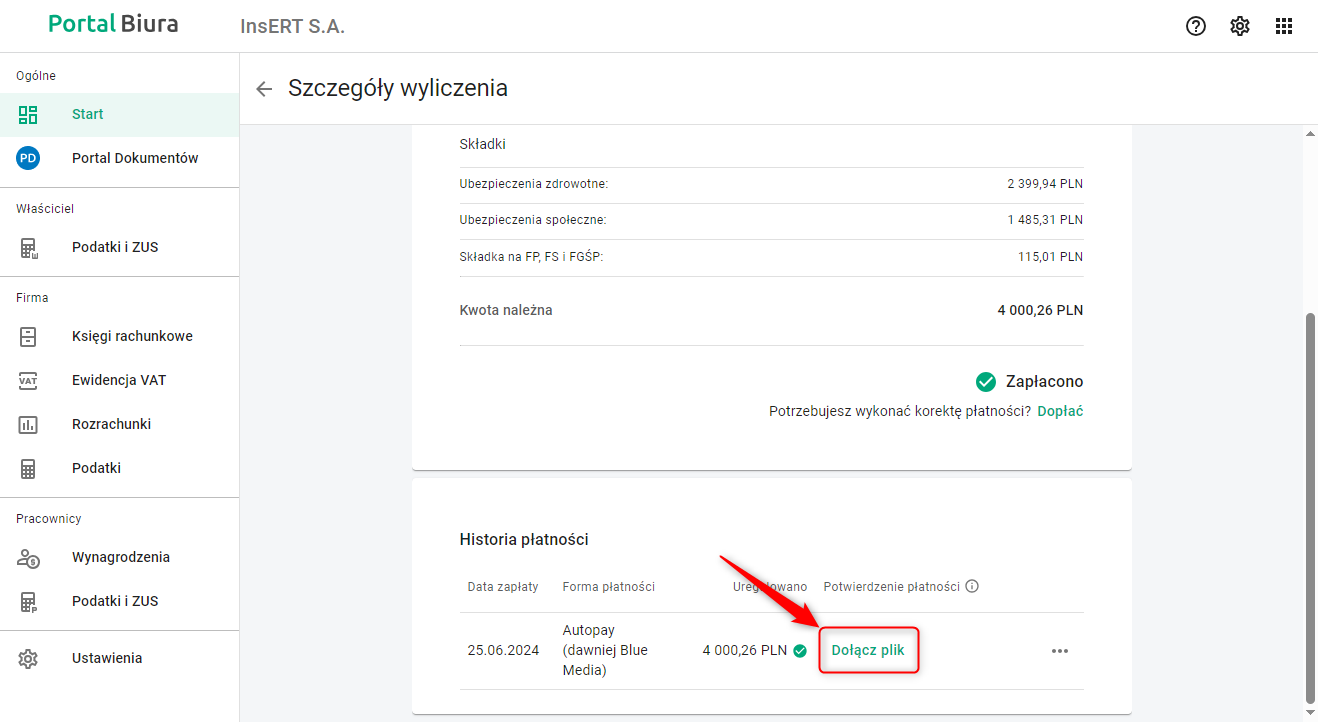Image resolution: width=1318 pixels, height=722 pixels.
Task: Open the settings gear in top bar
Action: 1240,27
